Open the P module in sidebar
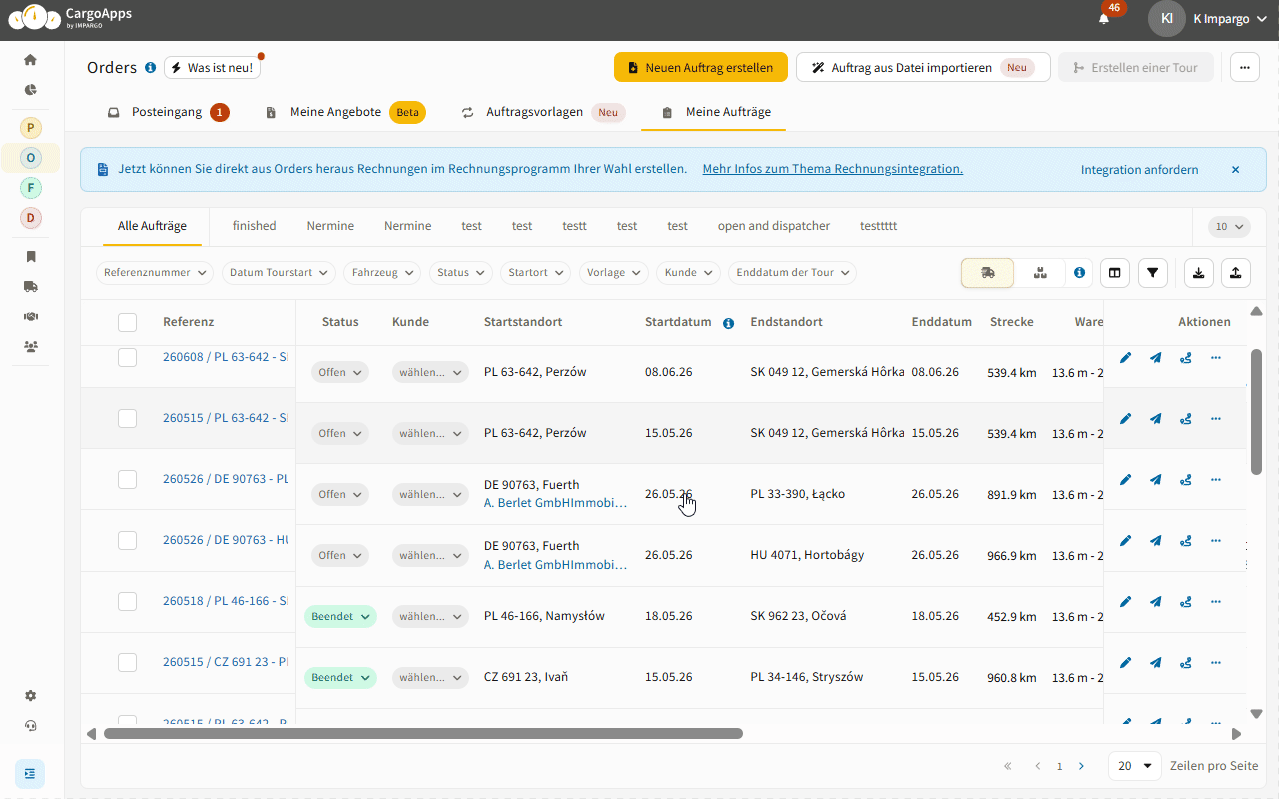 [x=31, y=128]
